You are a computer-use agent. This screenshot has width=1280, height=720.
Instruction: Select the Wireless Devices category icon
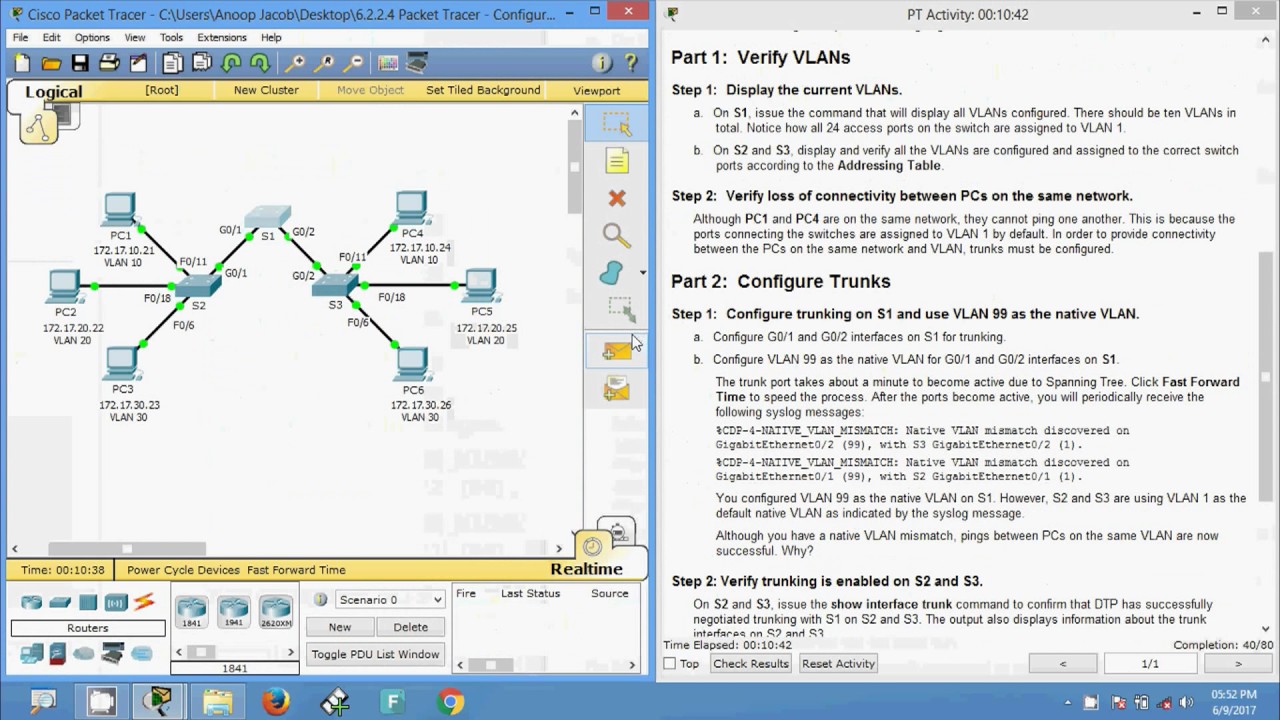point(116,602)
